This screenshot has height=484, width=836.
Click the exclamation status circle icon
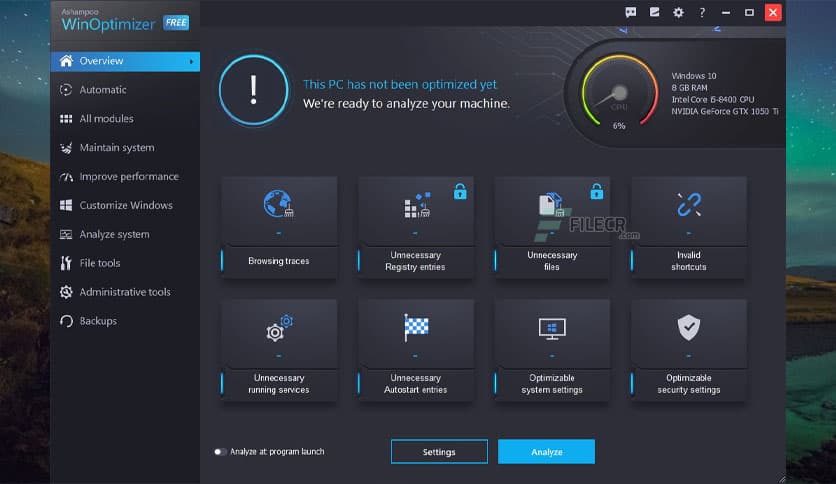[x=254, y=90]
